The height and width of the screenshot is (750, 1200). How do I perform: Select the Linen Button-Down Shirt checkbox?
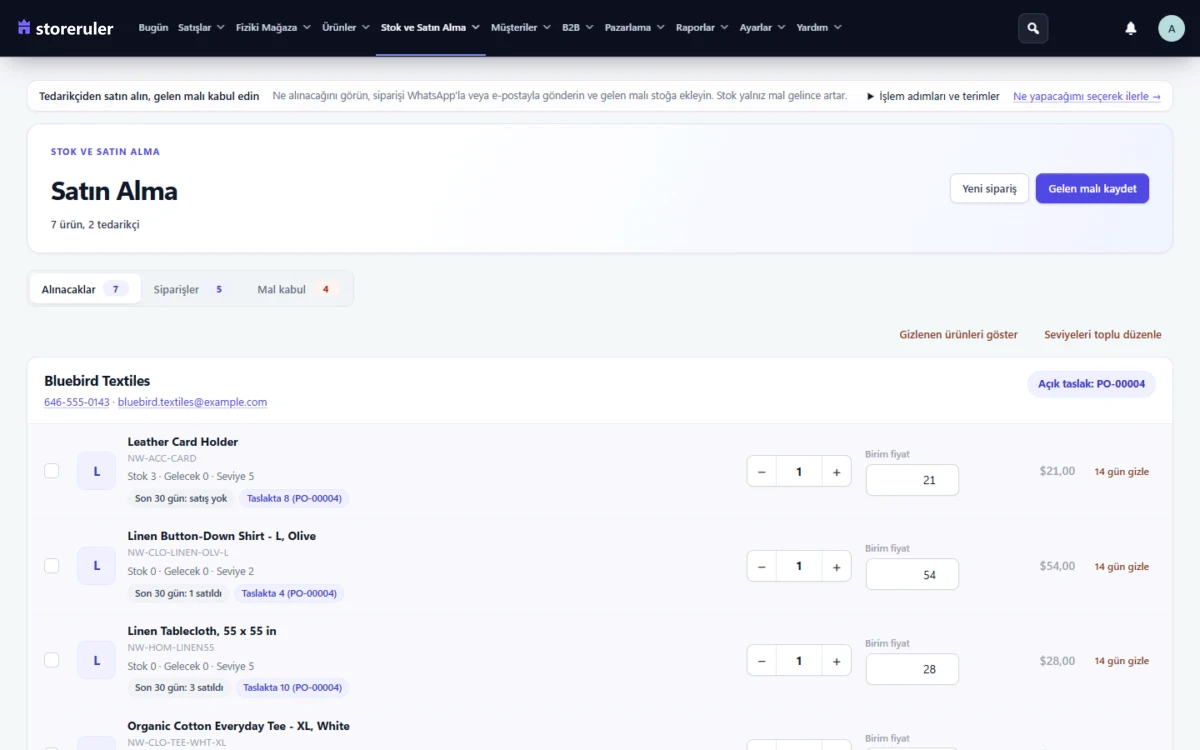(52, 566)
